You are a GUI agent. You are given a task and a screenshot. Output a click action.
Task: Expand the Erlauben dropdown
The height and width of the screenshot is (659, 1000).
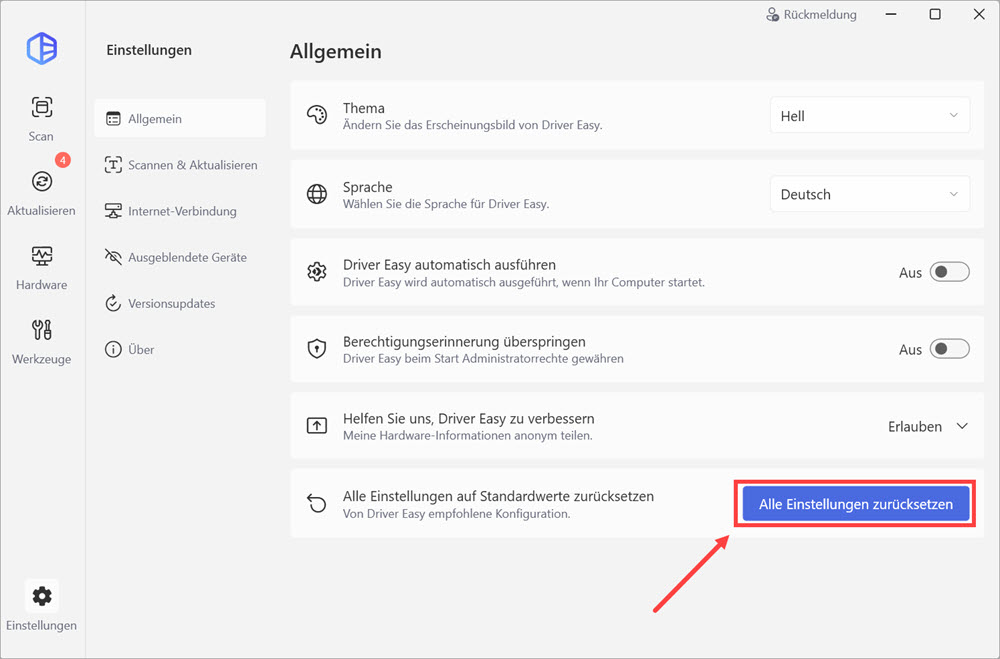(x=928, y=426)
